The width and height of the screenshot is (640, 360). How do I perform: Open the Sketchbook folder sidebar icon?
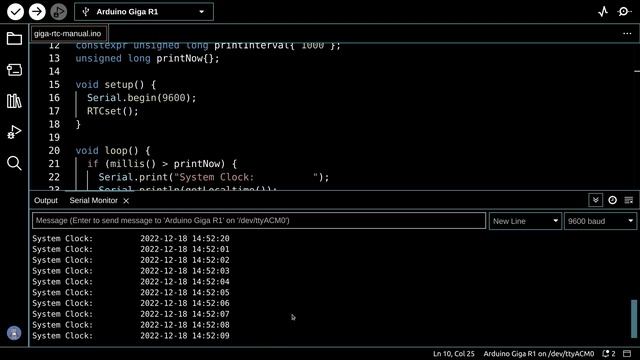point(14,39)
